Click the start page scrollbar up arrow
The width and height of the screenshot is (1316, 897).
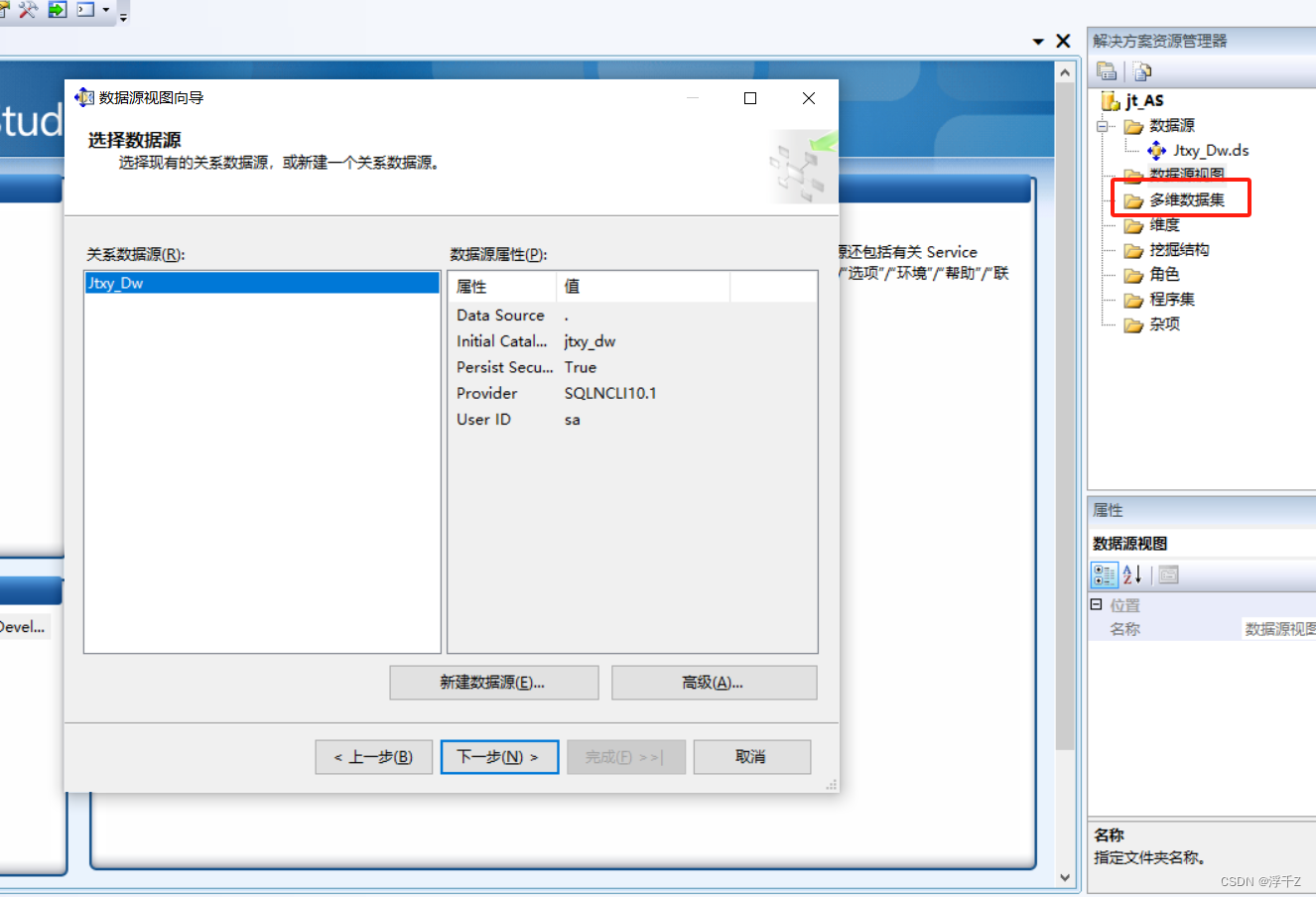coord(1065,73)
